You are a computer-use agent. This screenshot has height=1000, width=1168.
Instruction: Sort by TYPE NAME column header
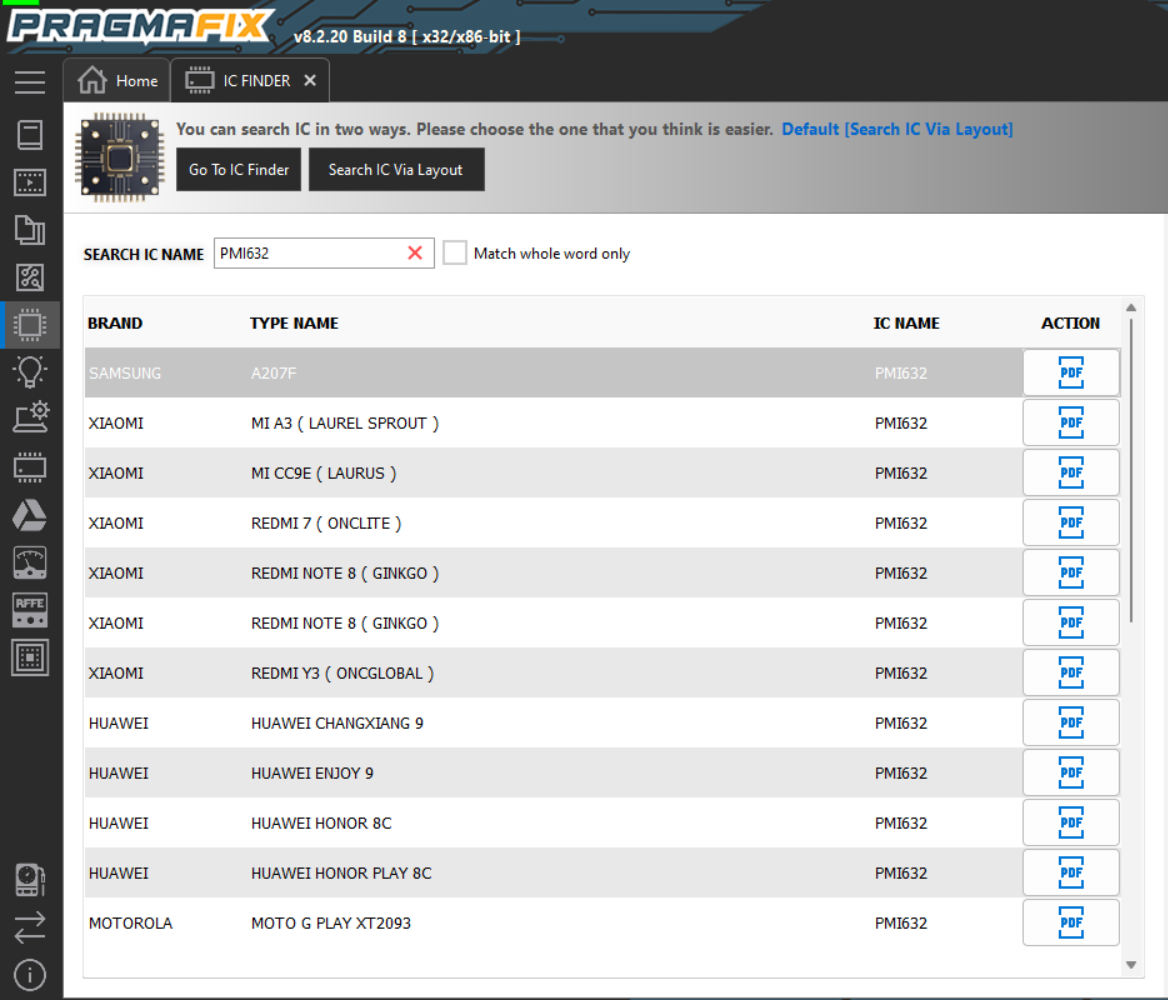coord(294,323)
